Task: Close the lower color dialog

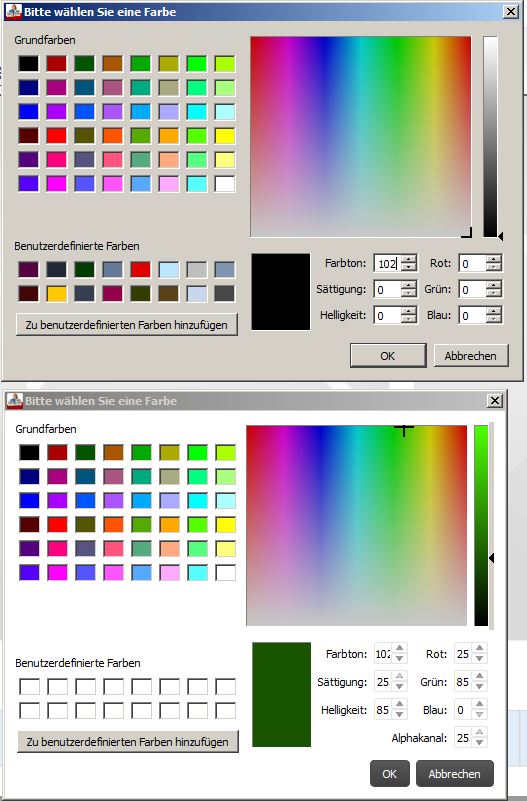Action: [494, 400]
